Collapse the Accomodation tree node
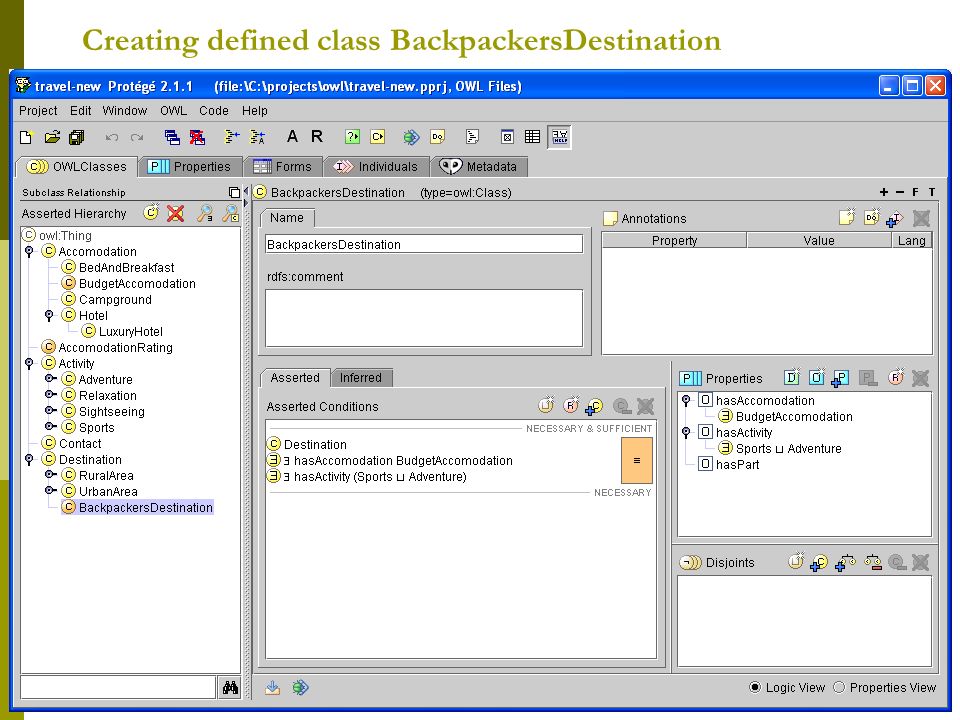 click(x=29, y=252)
